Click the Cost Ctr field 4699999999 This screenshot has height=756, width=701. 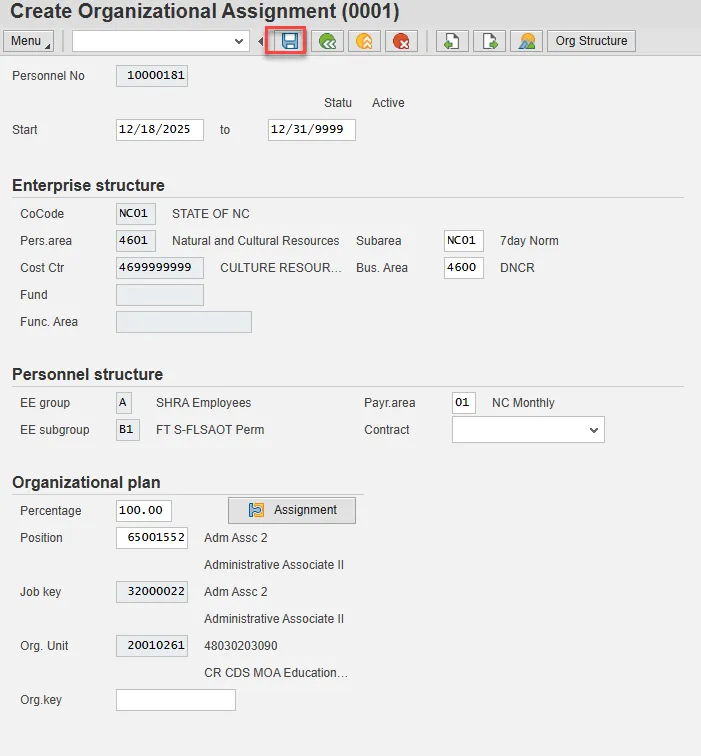160,268
